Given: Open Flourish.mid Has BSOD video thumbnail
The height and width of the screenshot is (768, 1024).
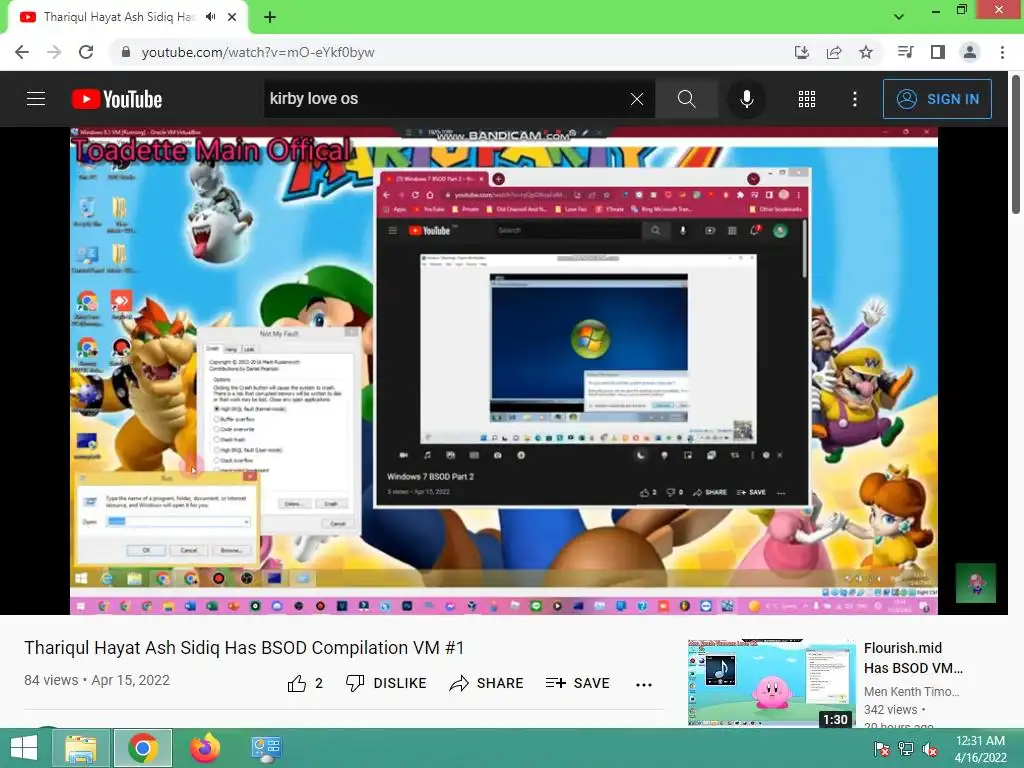Looking at the screenshot, I should [x=771, y=682].
